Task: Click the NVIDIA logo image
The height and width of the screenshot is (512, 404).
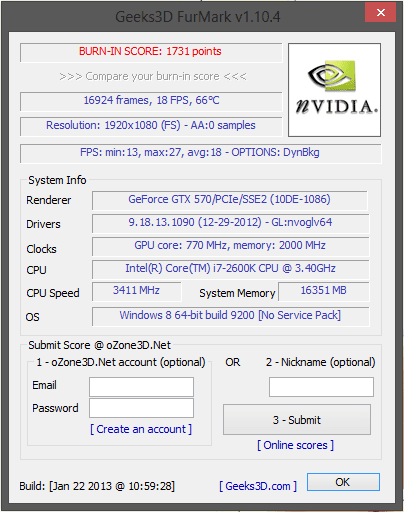Action: pos(334,90)
